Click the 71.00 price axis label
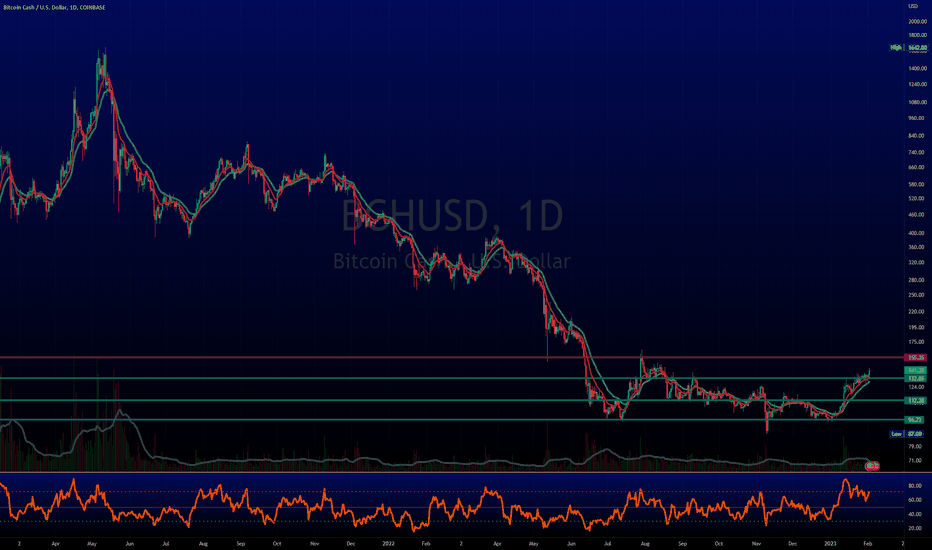Viewport: 932px width, 550px height. 915,461
